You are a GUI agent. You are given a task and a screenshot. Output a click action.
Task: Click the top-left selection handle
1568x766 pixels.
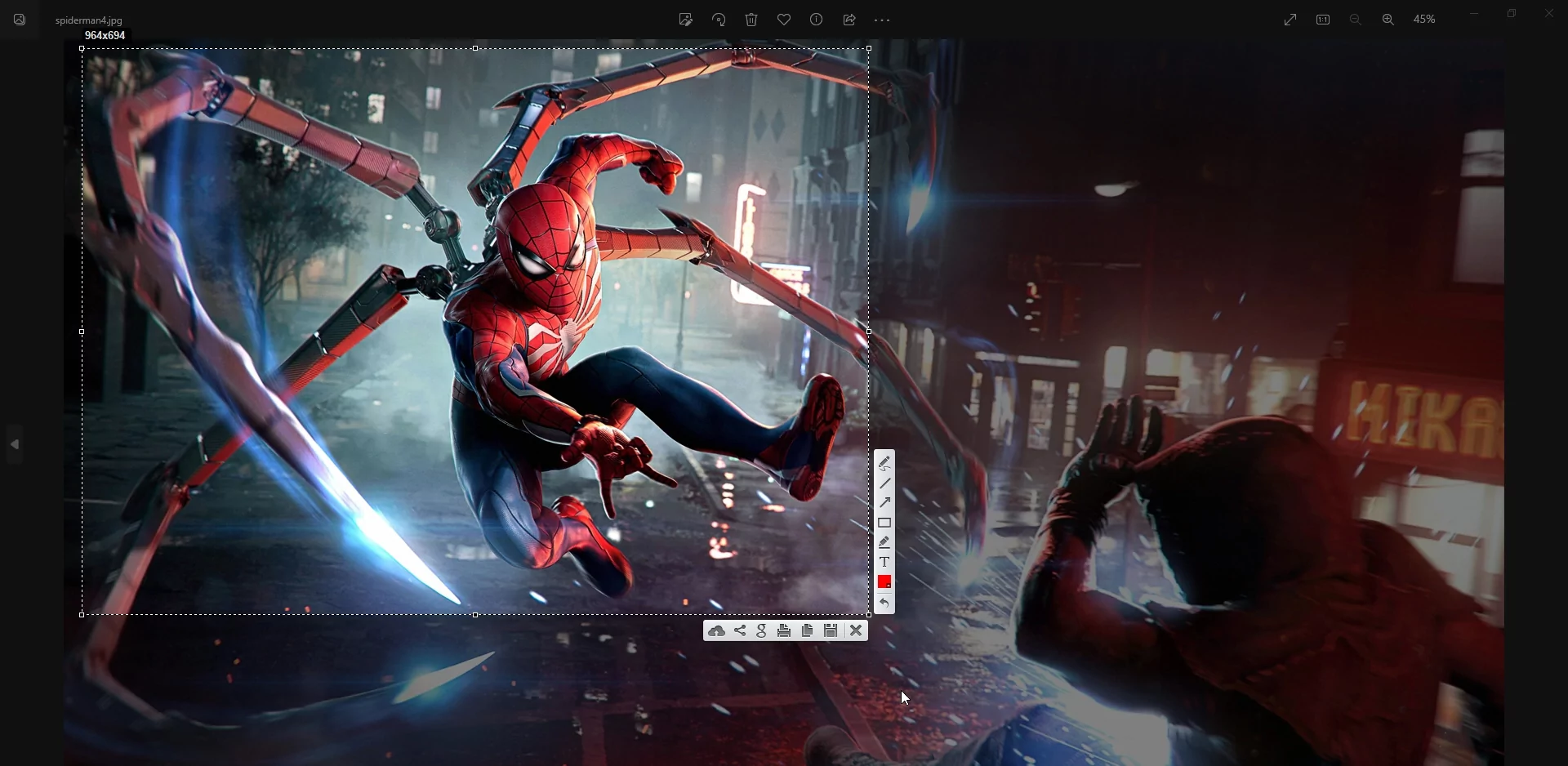coord(81,50)
